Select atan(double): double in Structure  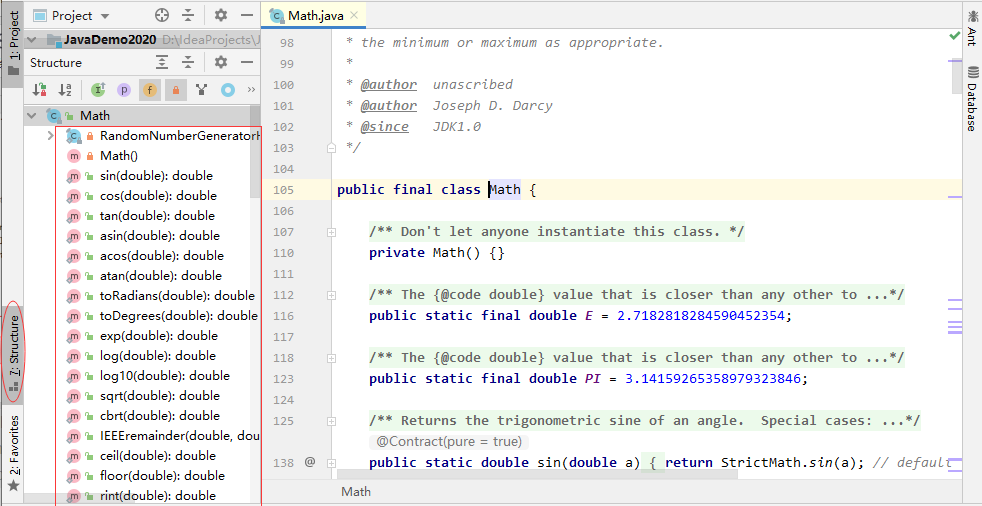[159, 276]
